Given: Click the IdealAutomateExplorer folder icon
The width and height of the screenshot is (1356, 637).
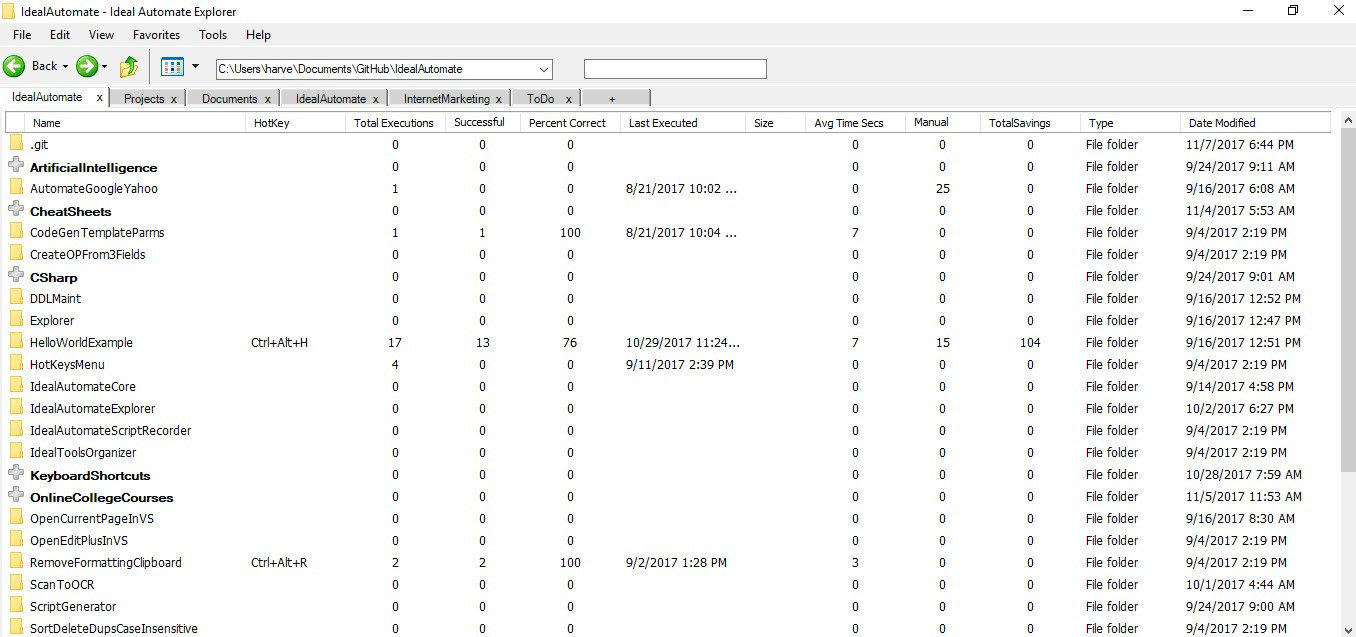Looking at the screenshot, I should (x=16, y=408).
